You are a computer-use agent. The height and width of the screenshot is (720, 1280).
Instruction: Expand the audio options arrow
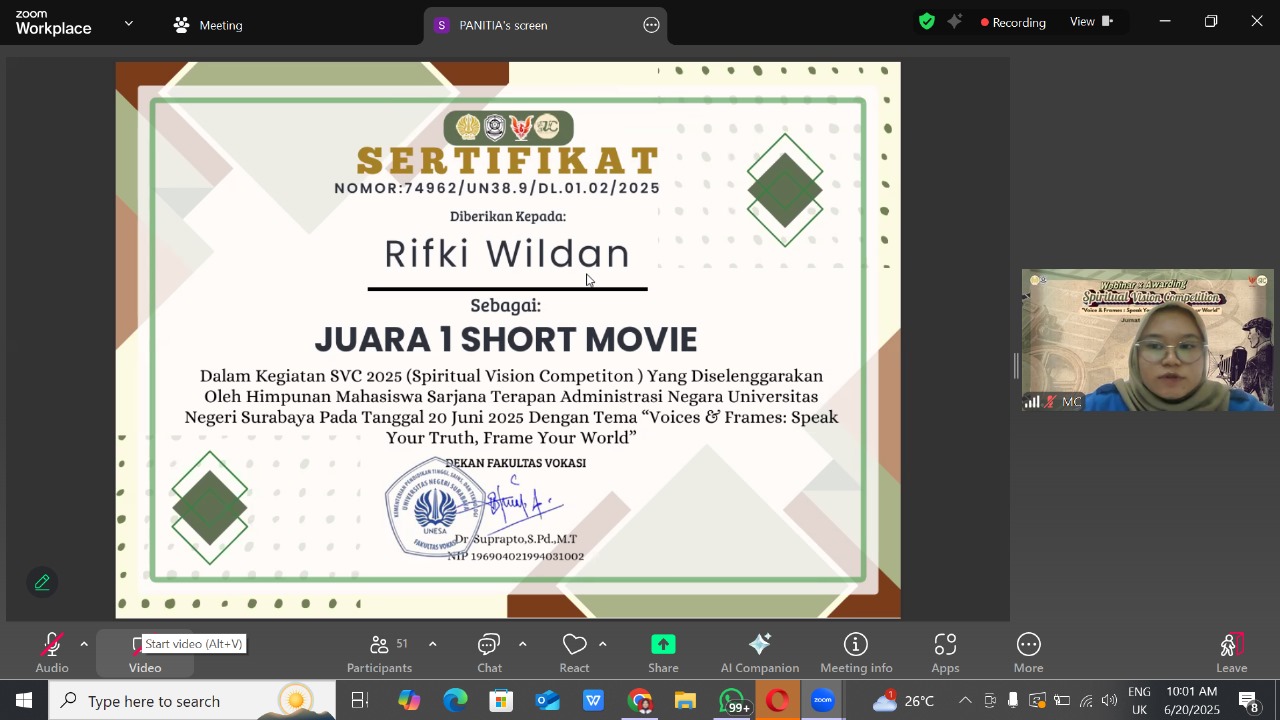pyautogui.click(x=84, y=644)
